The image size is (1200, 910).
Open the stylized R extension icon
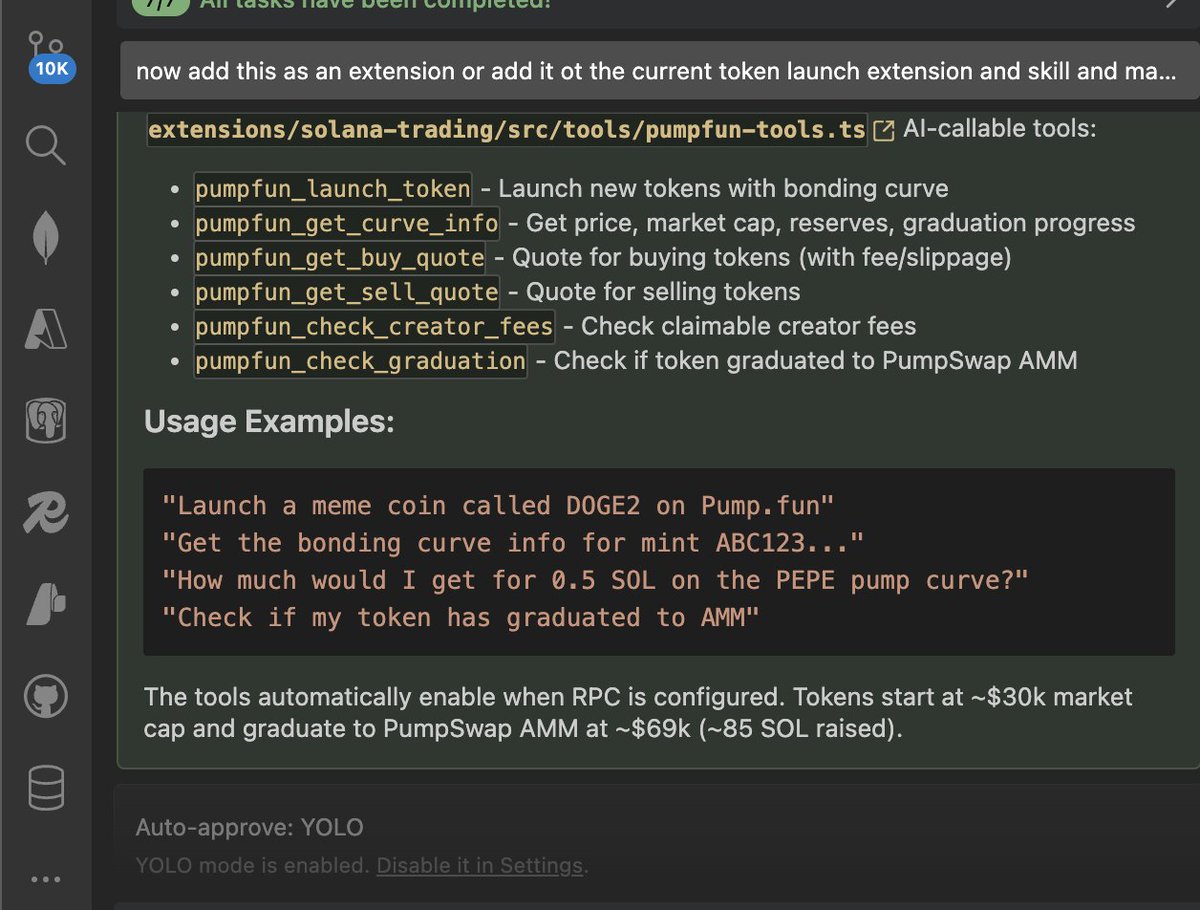pyautogui.click(x=46, y=512)
